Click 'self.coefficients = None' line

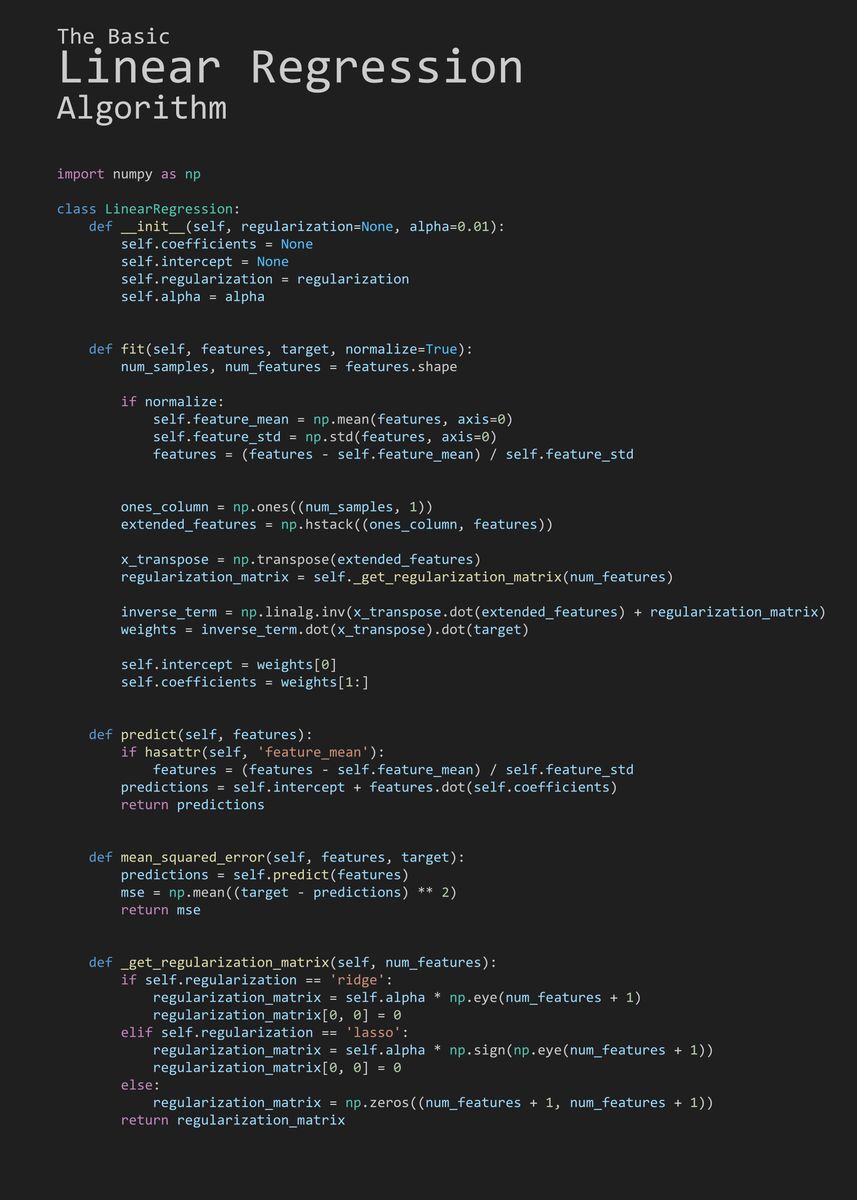point(217,244)
